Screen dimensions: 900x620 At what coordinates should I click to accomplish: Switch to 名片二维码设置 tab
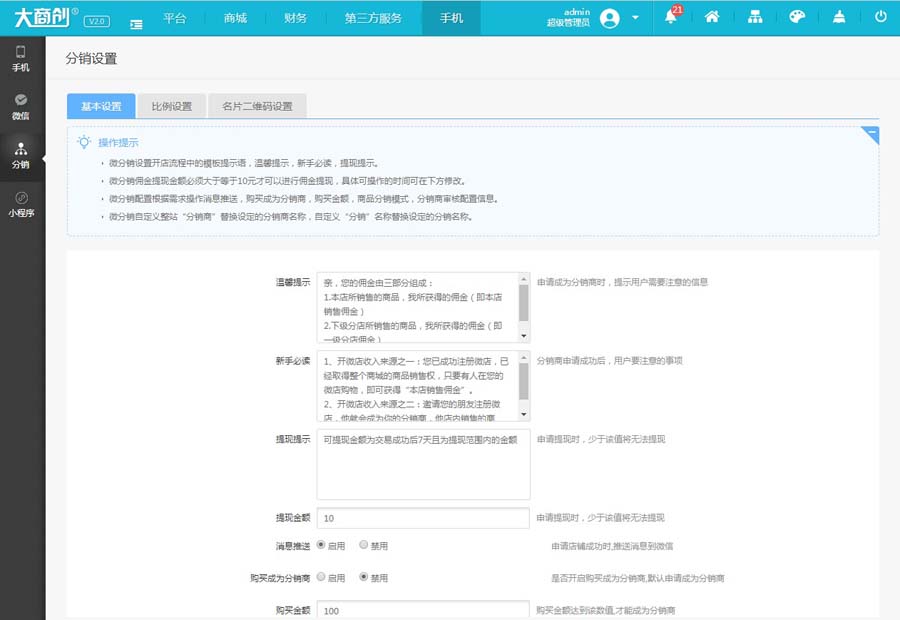(257, 107)
